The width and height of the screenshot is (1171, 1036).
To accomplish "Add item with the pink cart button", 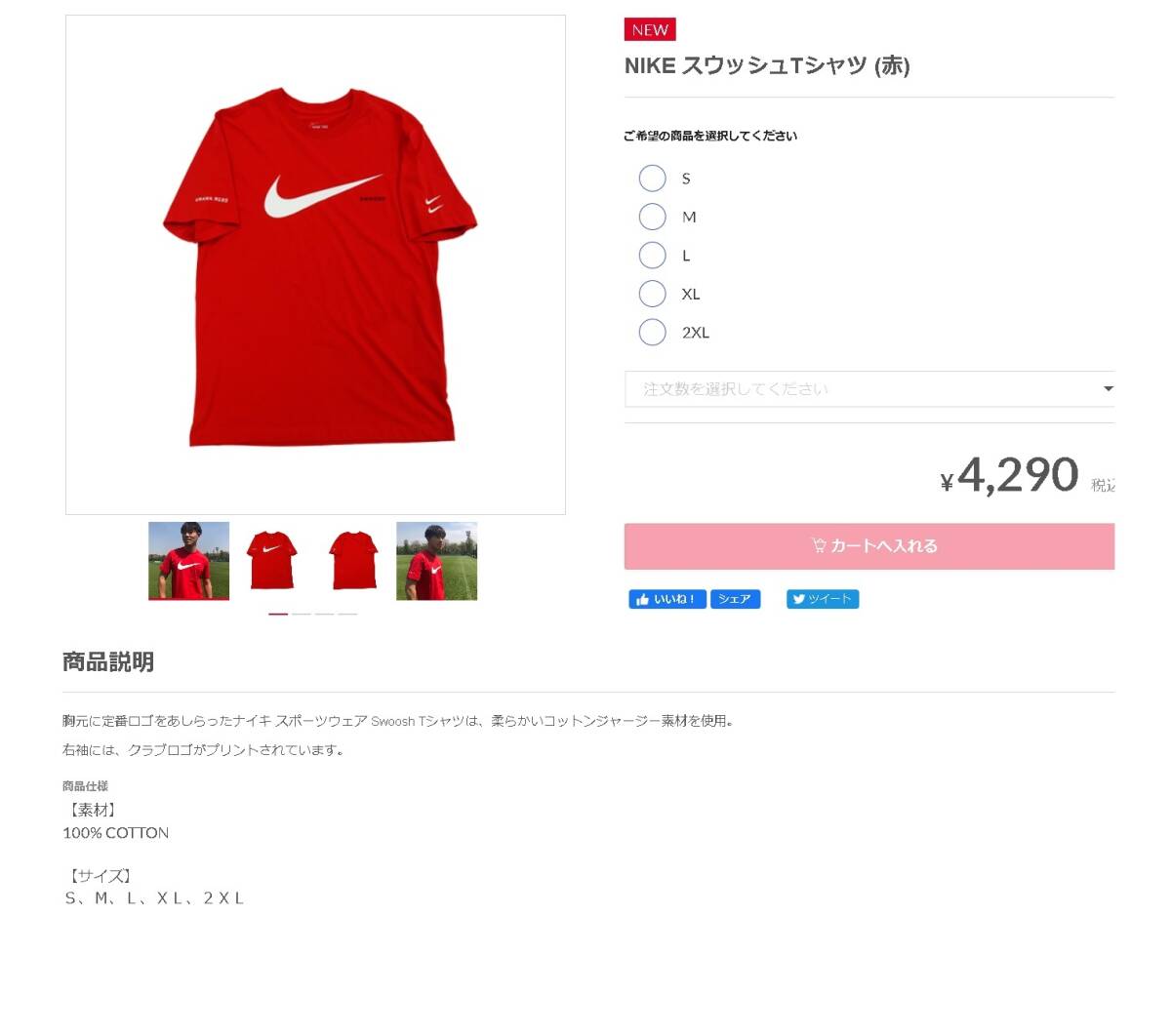I will point(869,546).
